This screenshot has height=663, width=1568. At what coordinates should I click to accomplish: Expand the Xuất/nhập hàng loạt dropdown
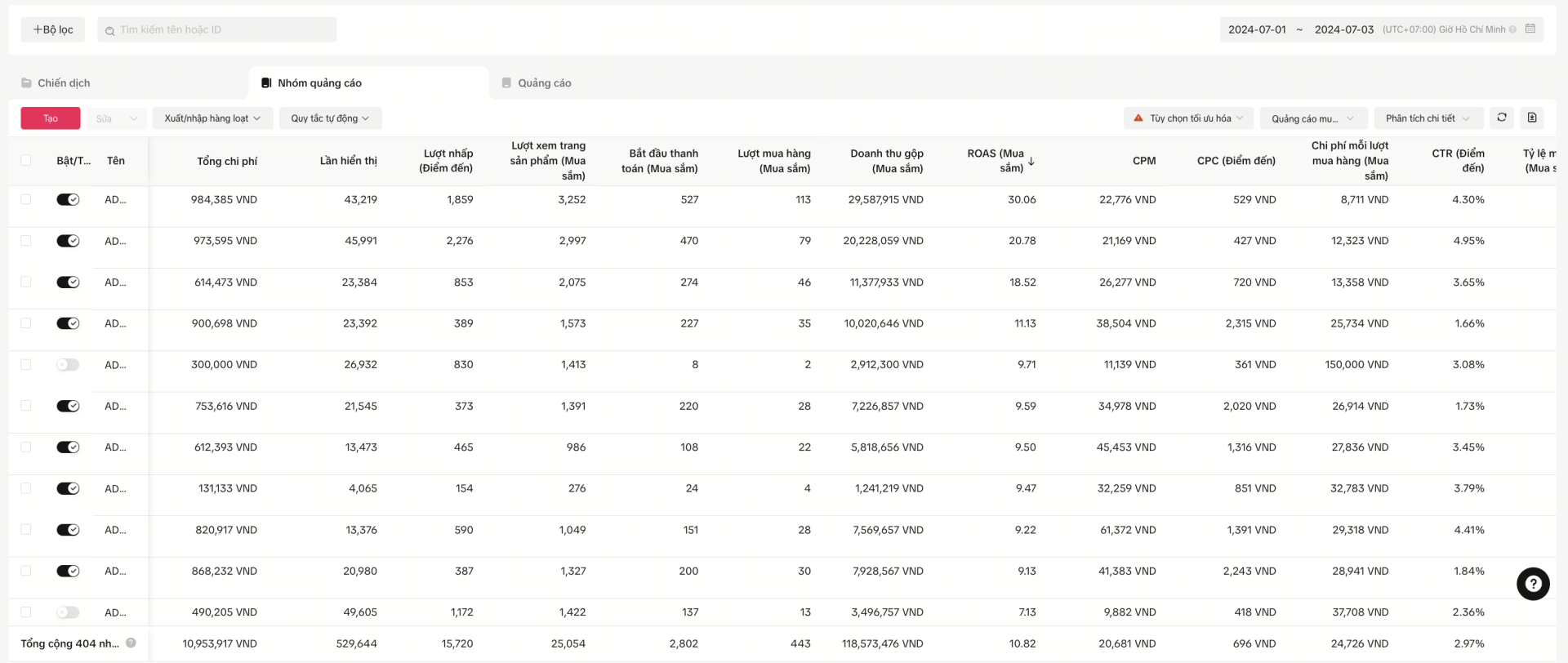[x=212, y=118]
